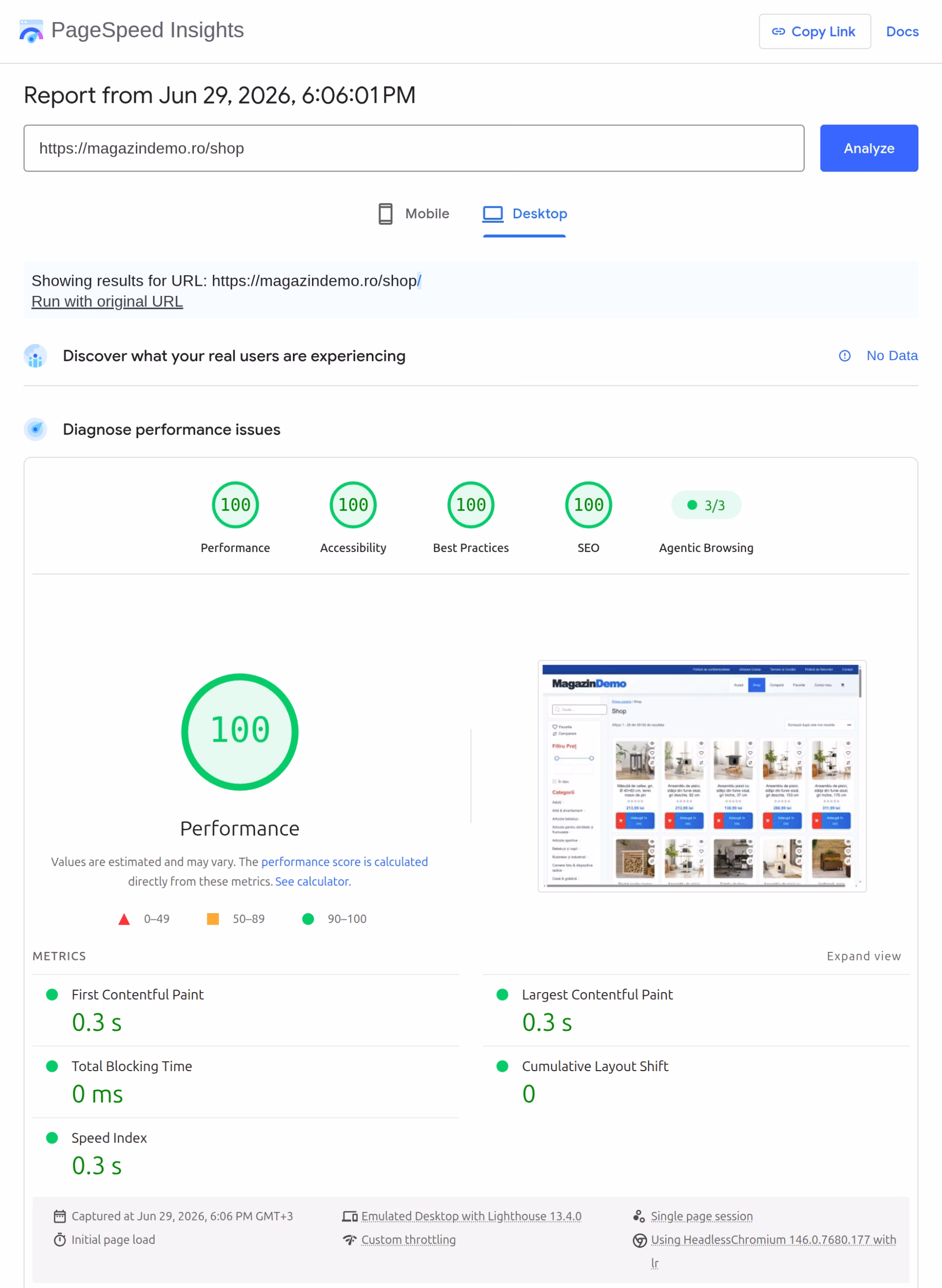
Task: Click the orange square 50–89 legend icon
Action: coord(213,919)
